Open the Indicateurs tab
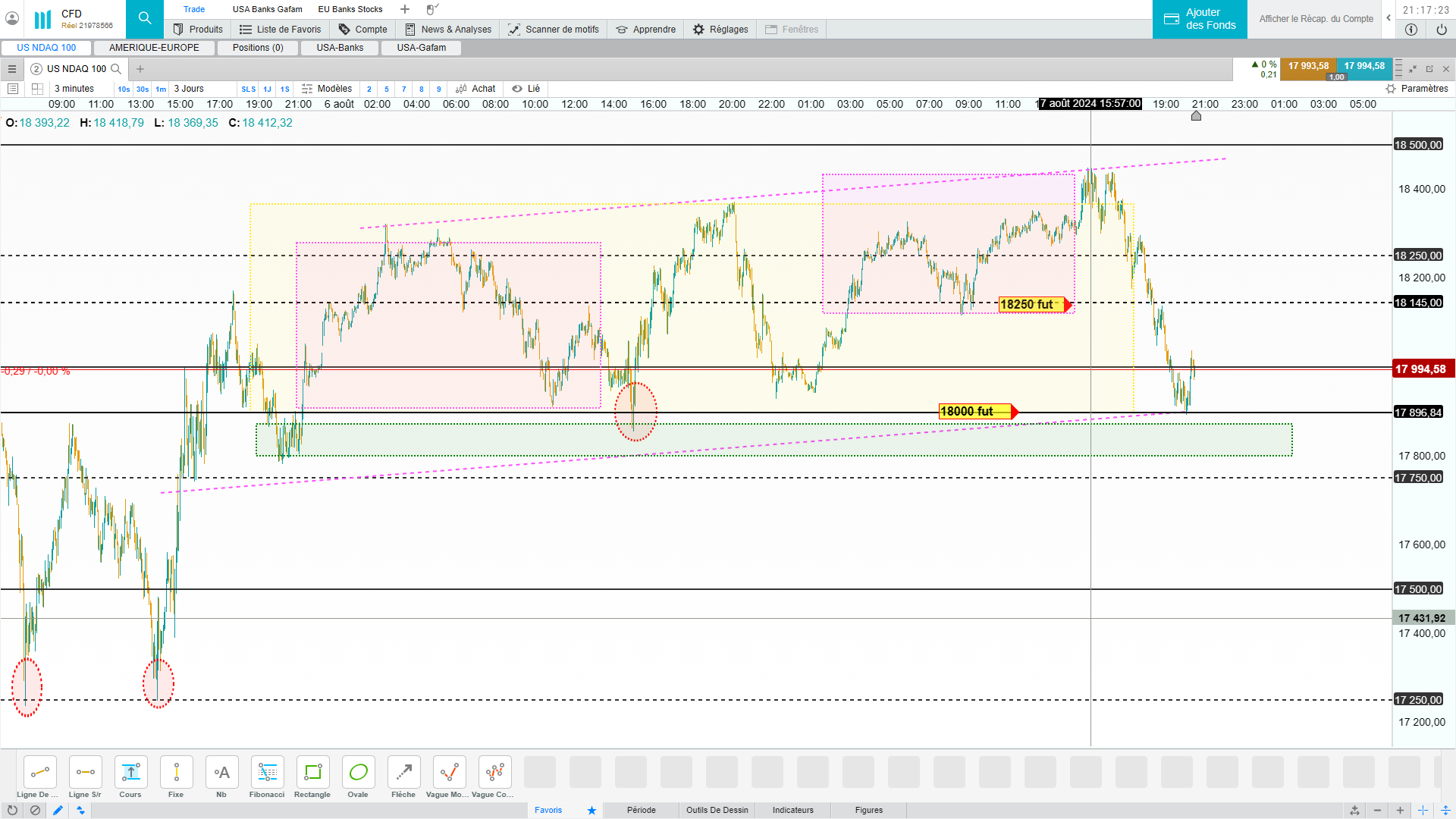Viewport: 1456px width, 819px height. [792, 810]
